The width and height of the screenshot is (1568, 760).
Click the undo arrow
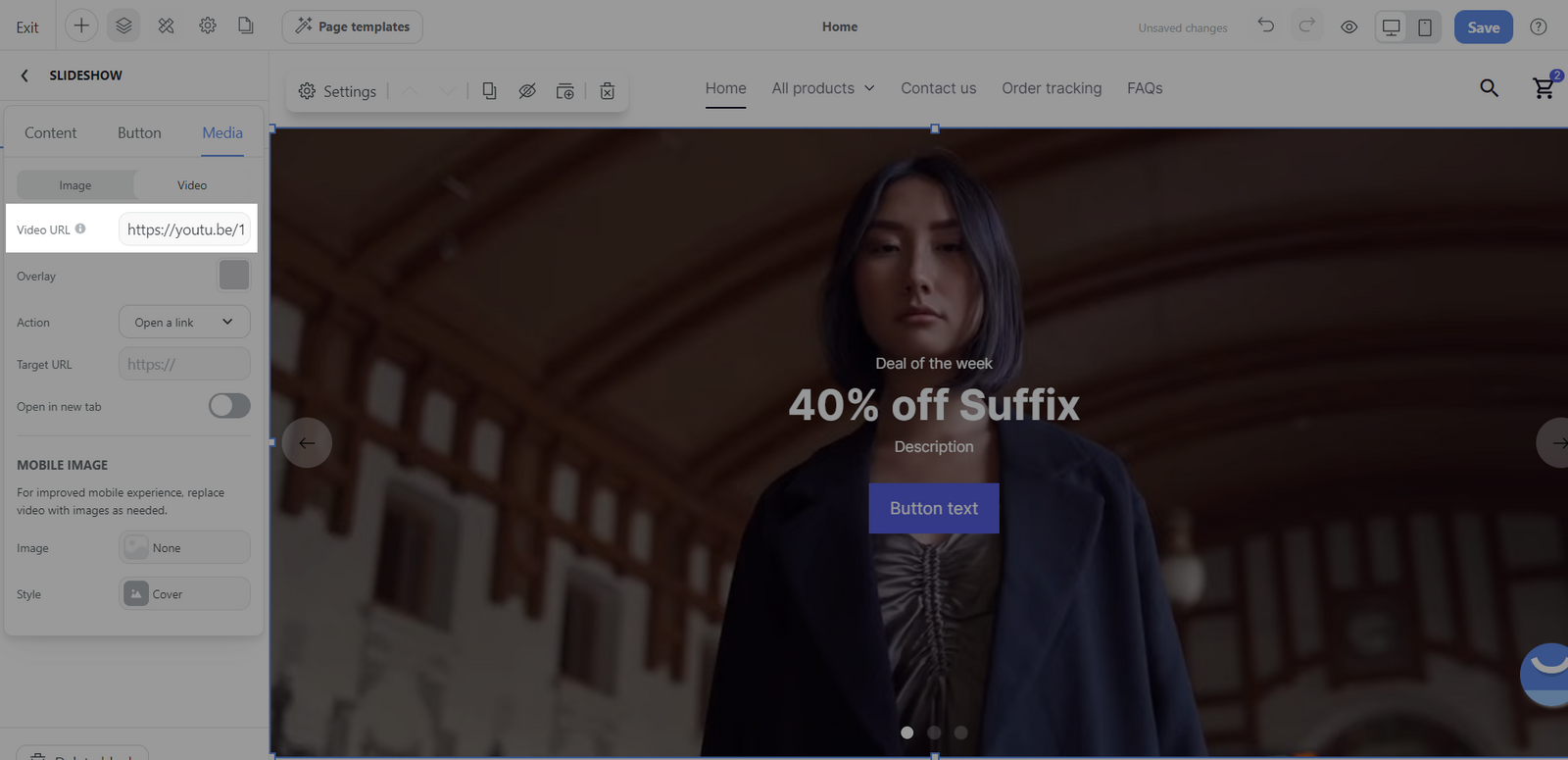tap(1266, 25)
